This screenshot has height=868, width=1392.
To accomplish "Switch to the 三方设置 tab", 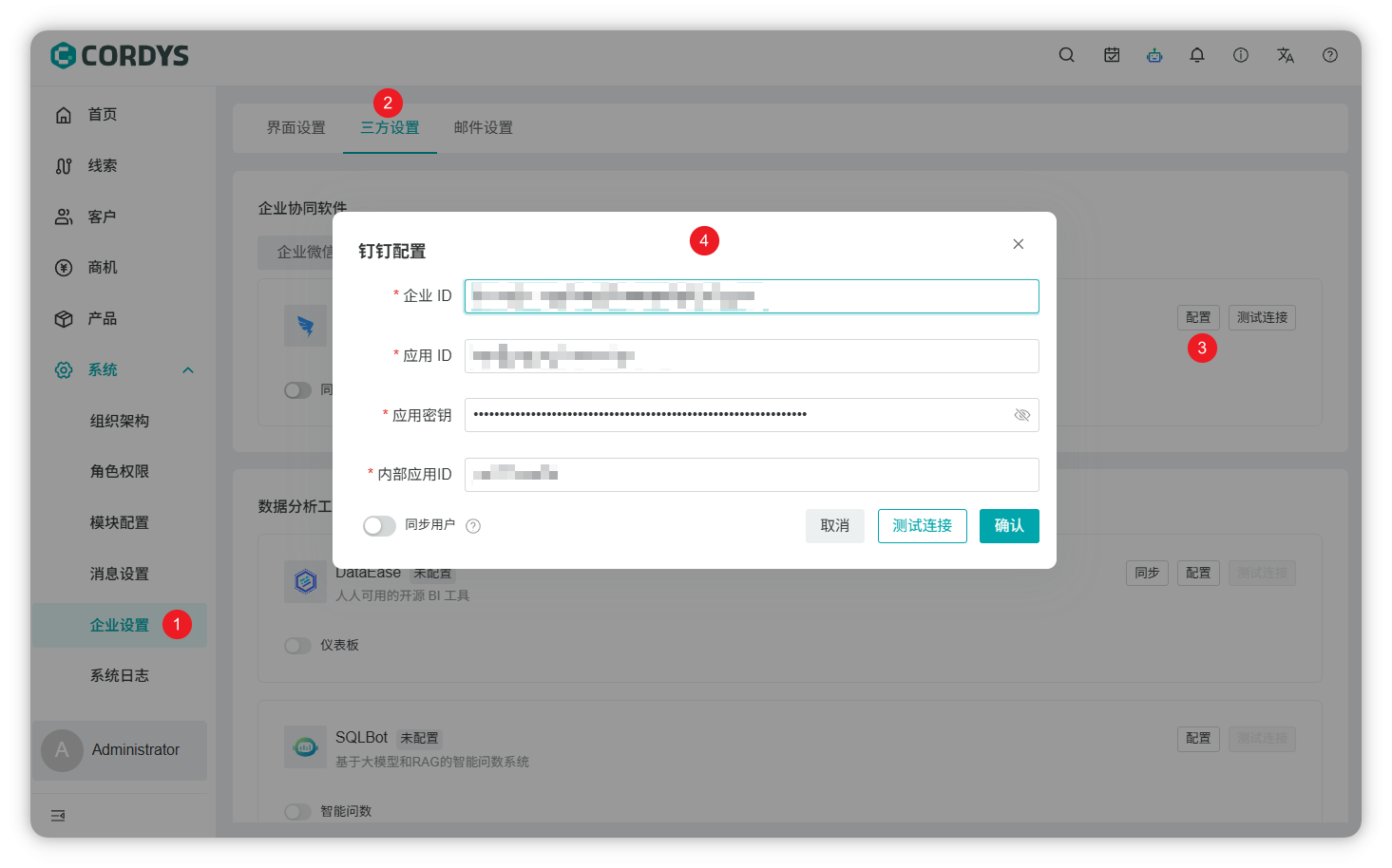I will click(x=390, y=127).
